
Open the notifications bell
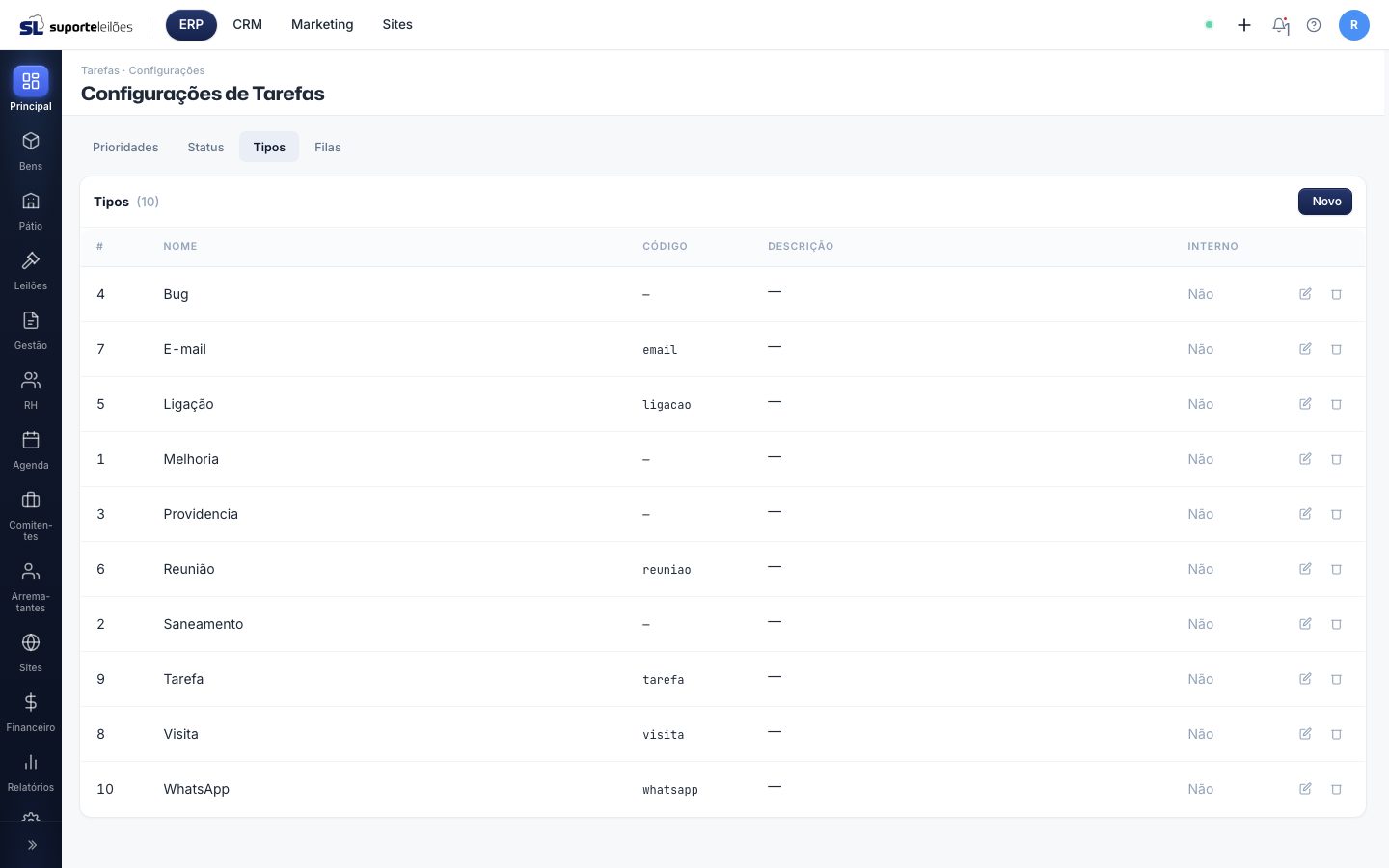coord(1280,25)
